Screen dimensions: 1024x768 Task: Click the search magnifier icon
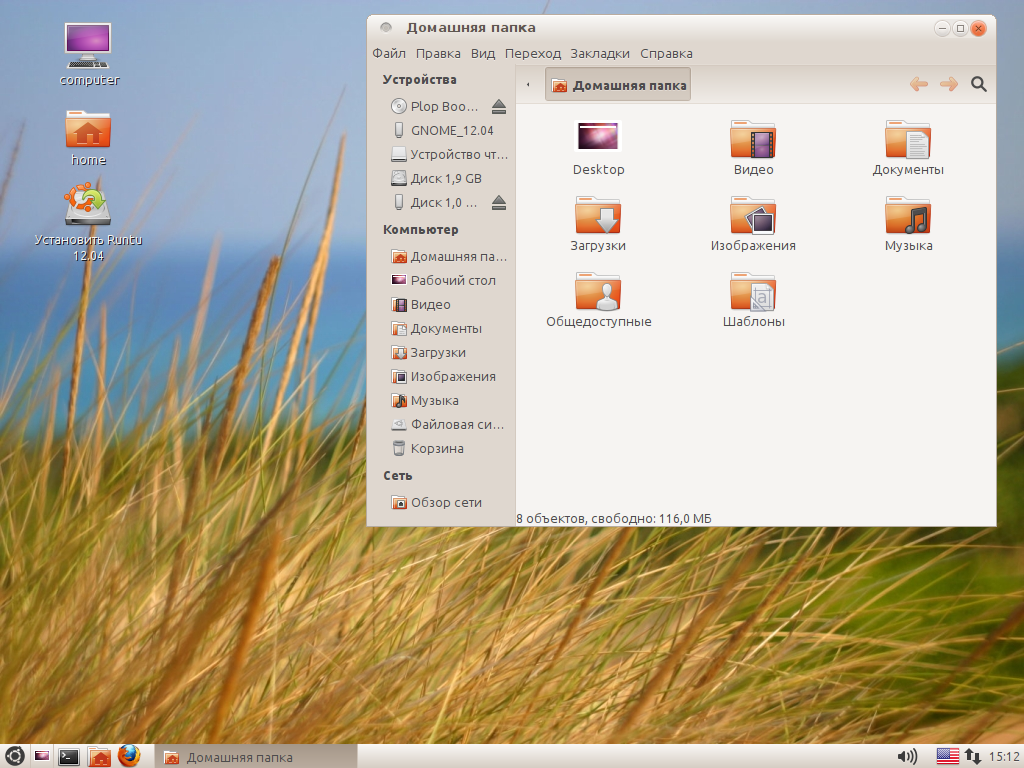[978, 84]
